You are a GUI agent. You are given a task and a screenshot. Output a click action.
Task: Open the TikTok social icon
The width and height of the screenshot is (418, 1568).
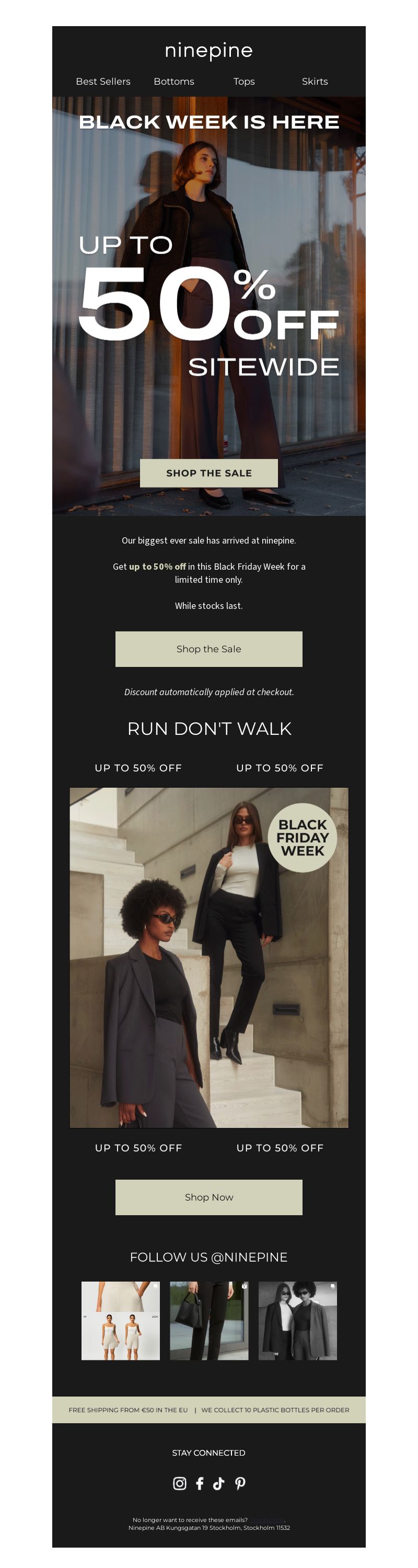219,1483
